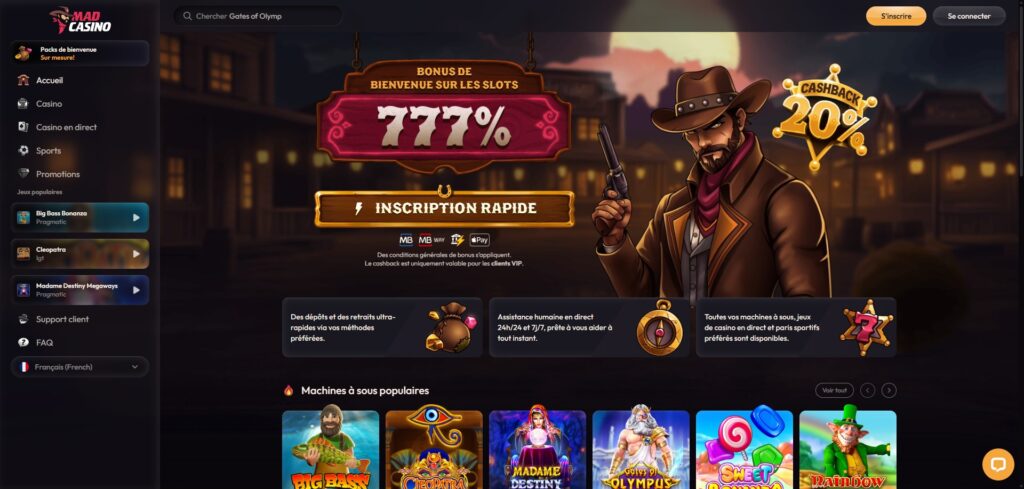Launch Madame Destiny Megaways sidebar game
Viewport: 1024px width, 489px height.
80,290
